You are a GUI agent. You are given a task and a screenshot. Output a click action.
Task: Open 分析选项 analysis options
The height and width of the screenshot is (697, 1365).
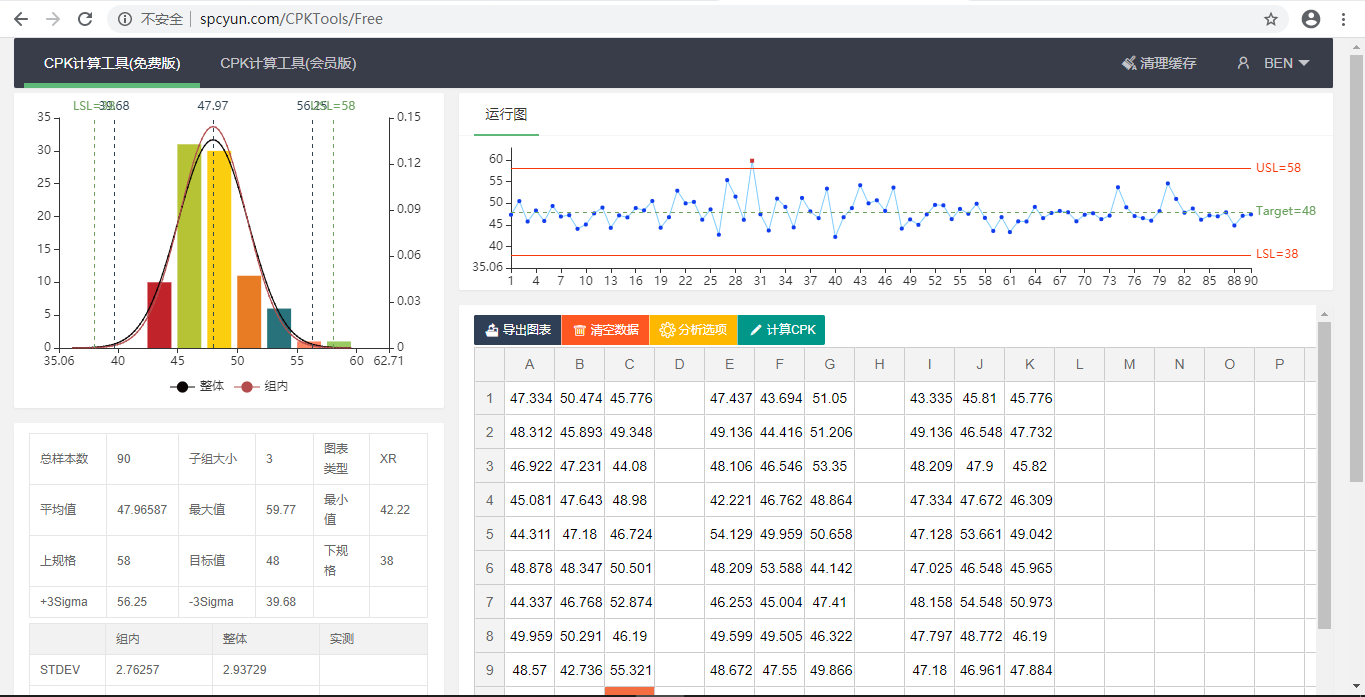click(x=693, y=330)
